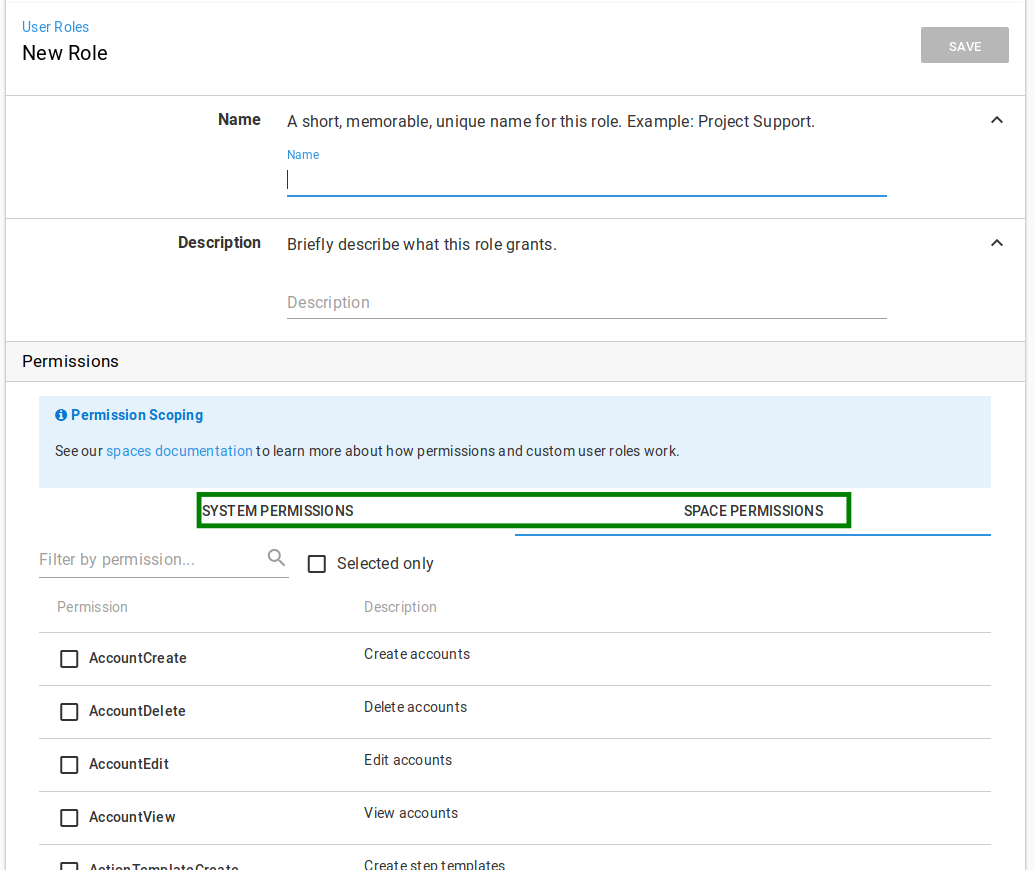Image resolution: width=1035 pixels, height=870 pixels.
Task: Switch to the System Permissions tab
Action: tap(278, 511)
